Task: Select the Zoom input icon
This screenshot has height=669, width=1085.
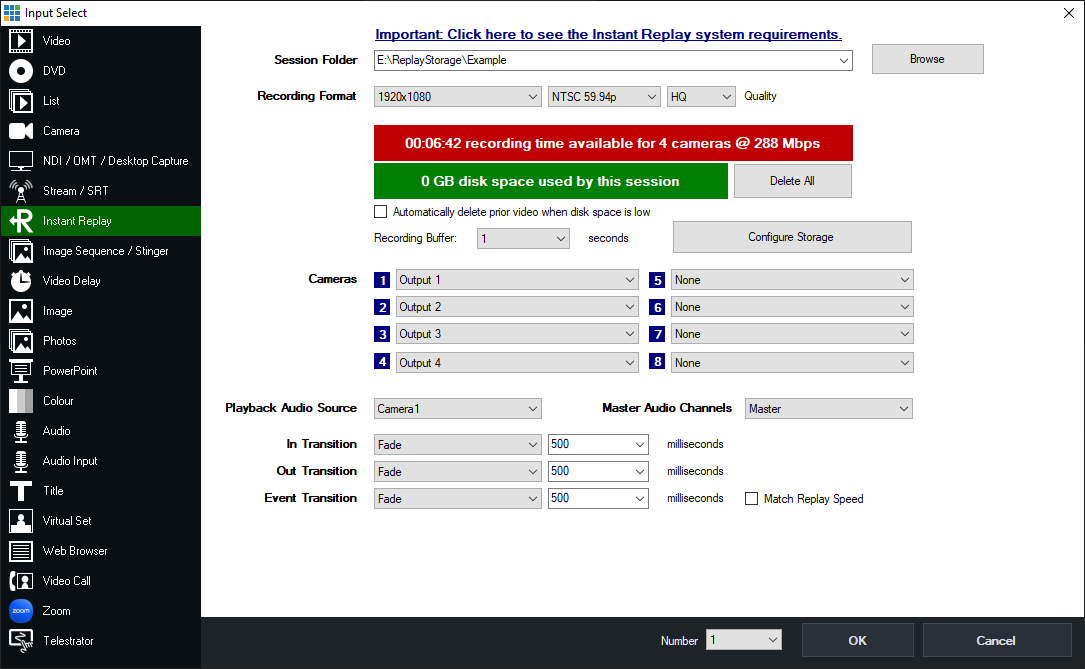Action: coord(21,611)
